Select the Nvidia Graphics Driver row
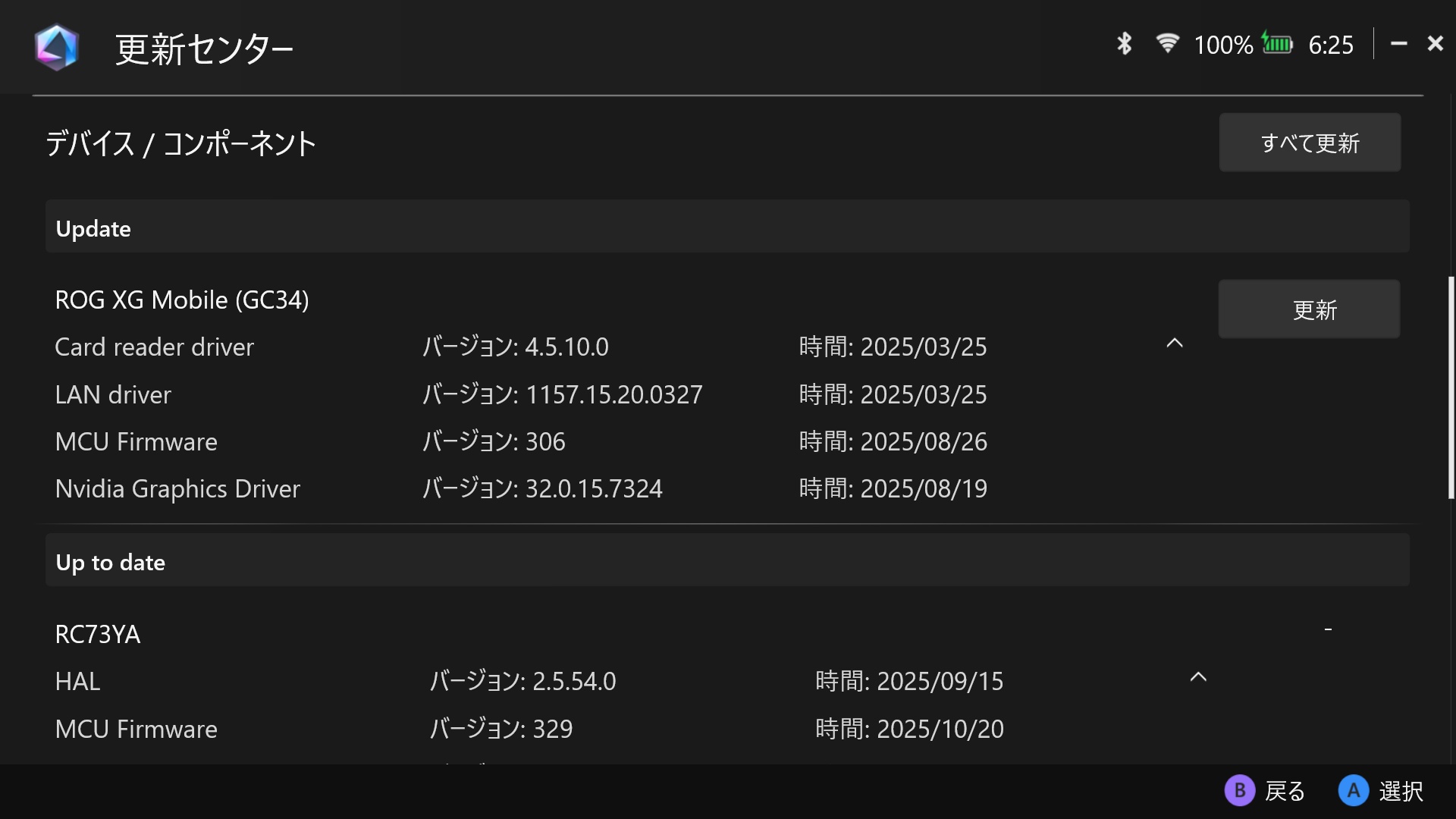The width and height of the screenshot is (1456, 819). [177, 488]
